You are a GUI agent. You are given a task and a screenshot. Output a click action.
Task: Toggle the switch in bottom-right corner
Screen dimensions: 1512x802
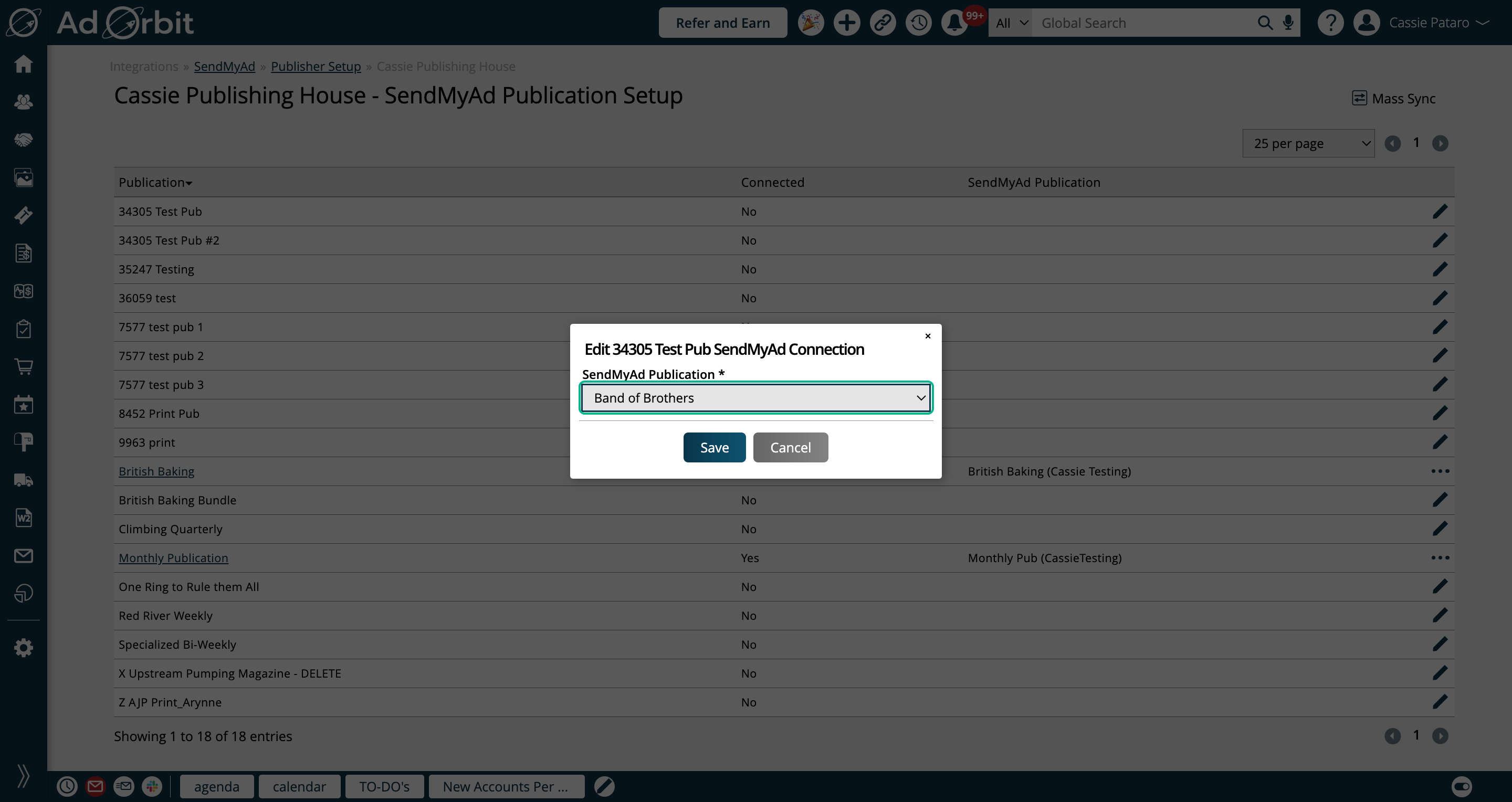(1462, 786)
